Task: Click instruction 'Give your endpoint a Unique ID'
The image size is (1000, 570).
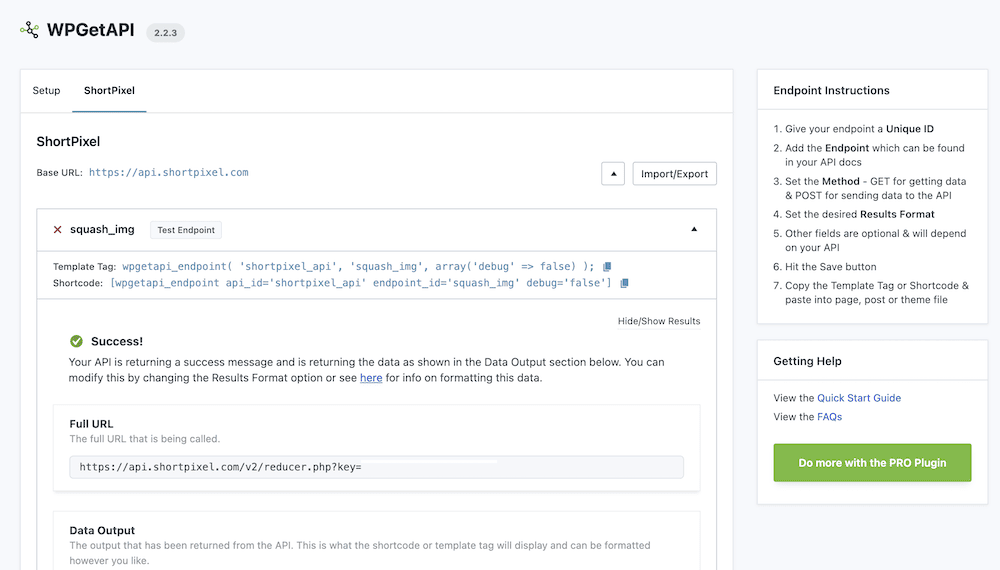Action: (x=859, y=129)
